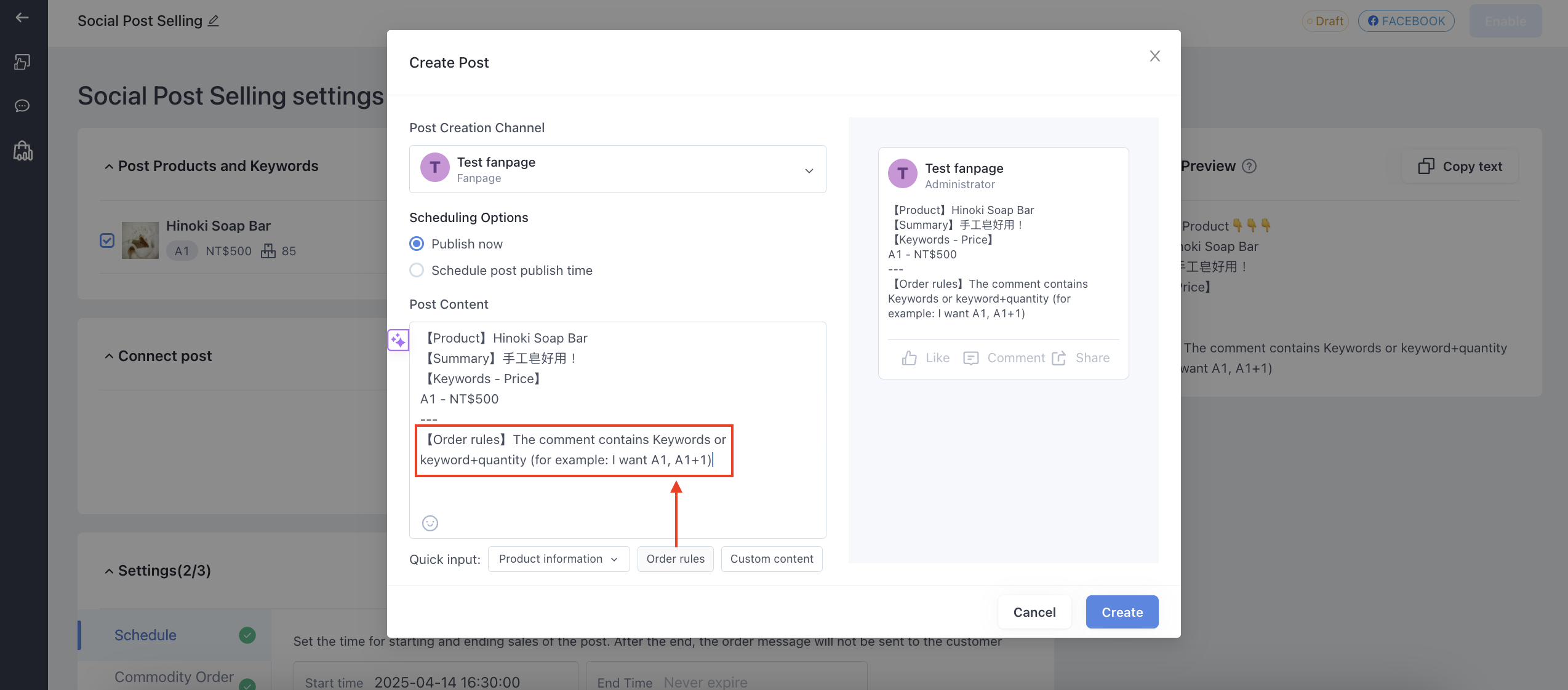This screenshot has width=1568, height=690.
Task: Click the Preview help question icon
Action: point(1249,166)
